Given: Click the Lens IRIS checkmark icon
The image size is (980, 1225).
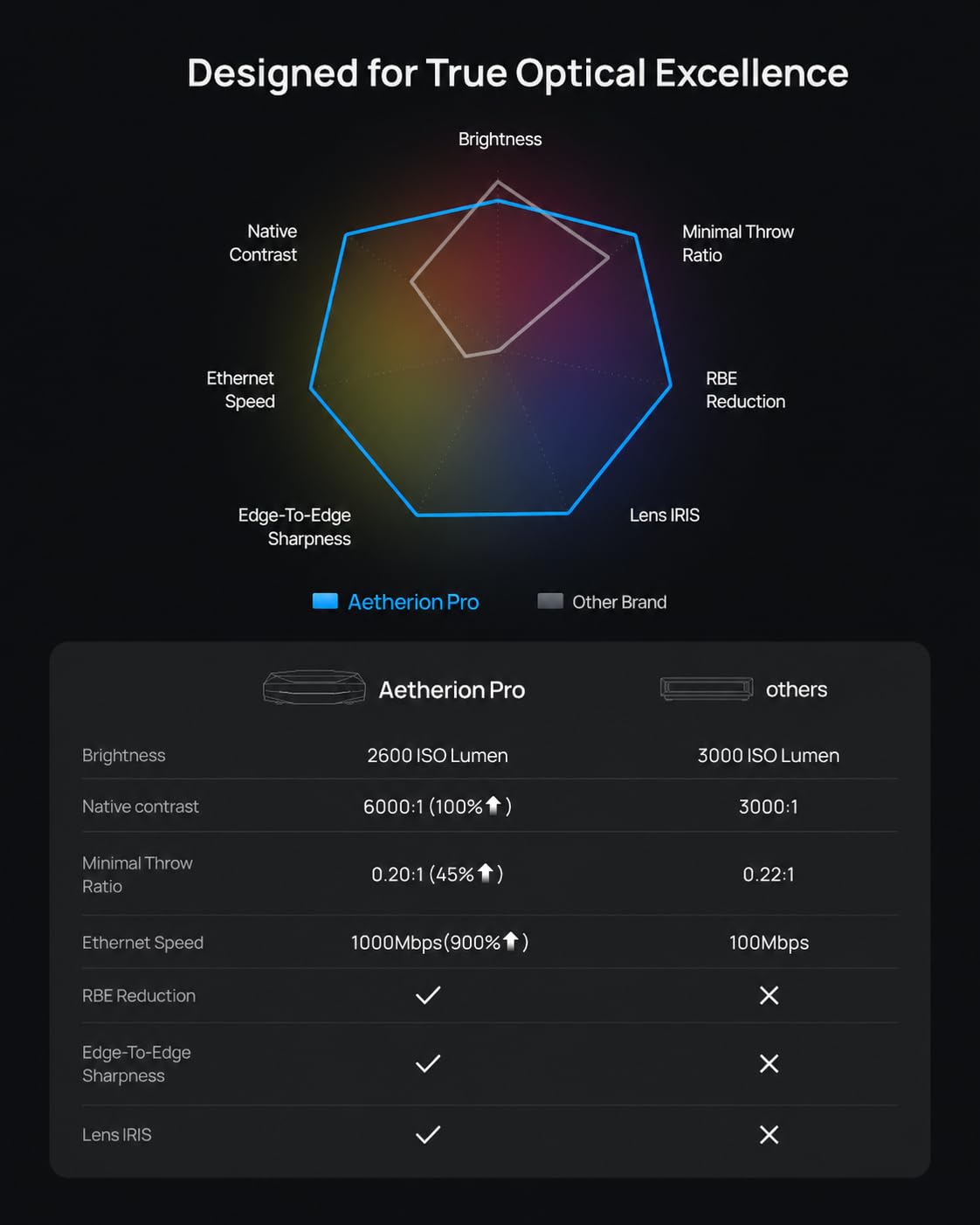Looking at the screenshot, I should (428, 1135).
